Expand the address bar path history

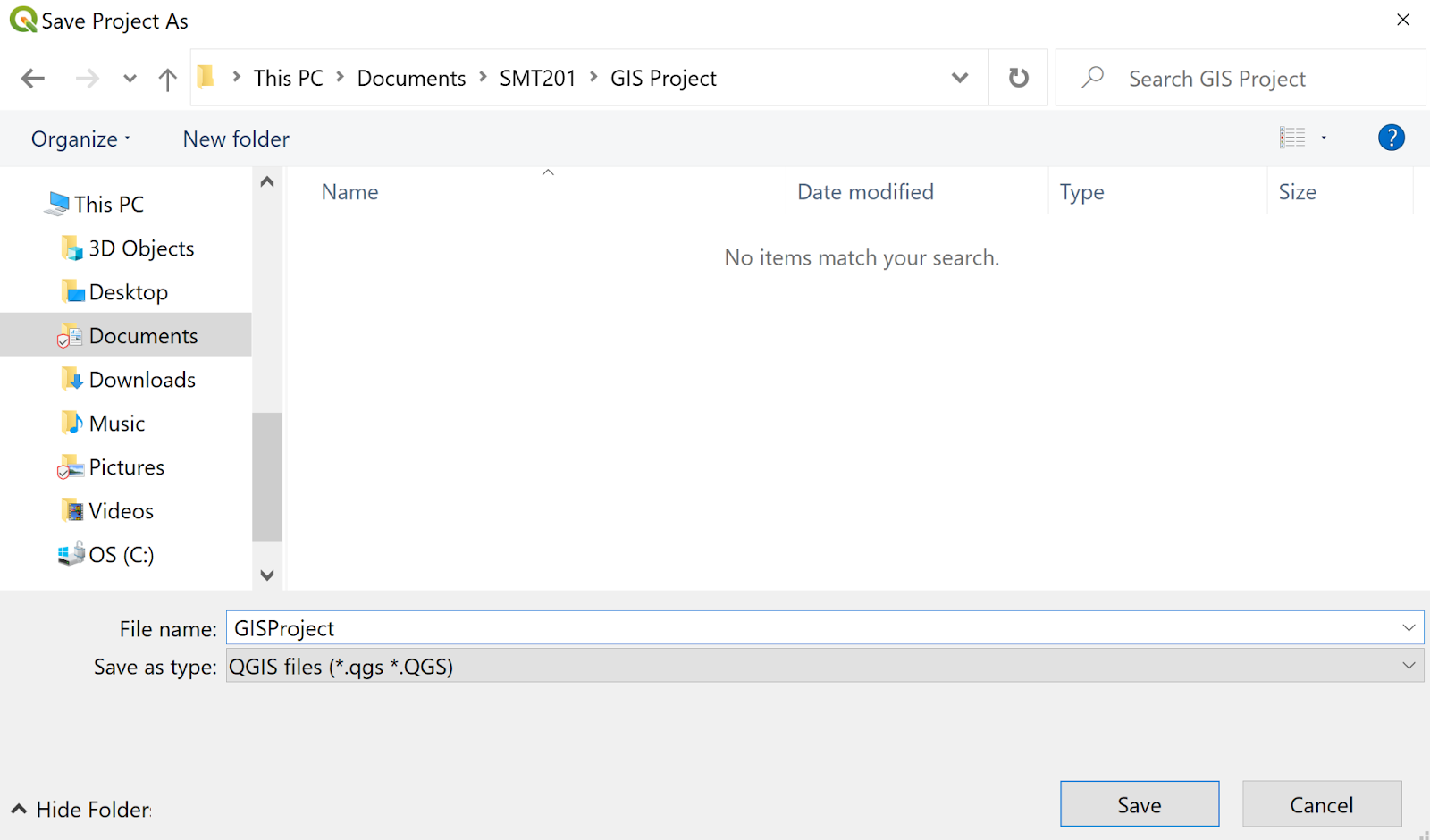click(960, 78)
